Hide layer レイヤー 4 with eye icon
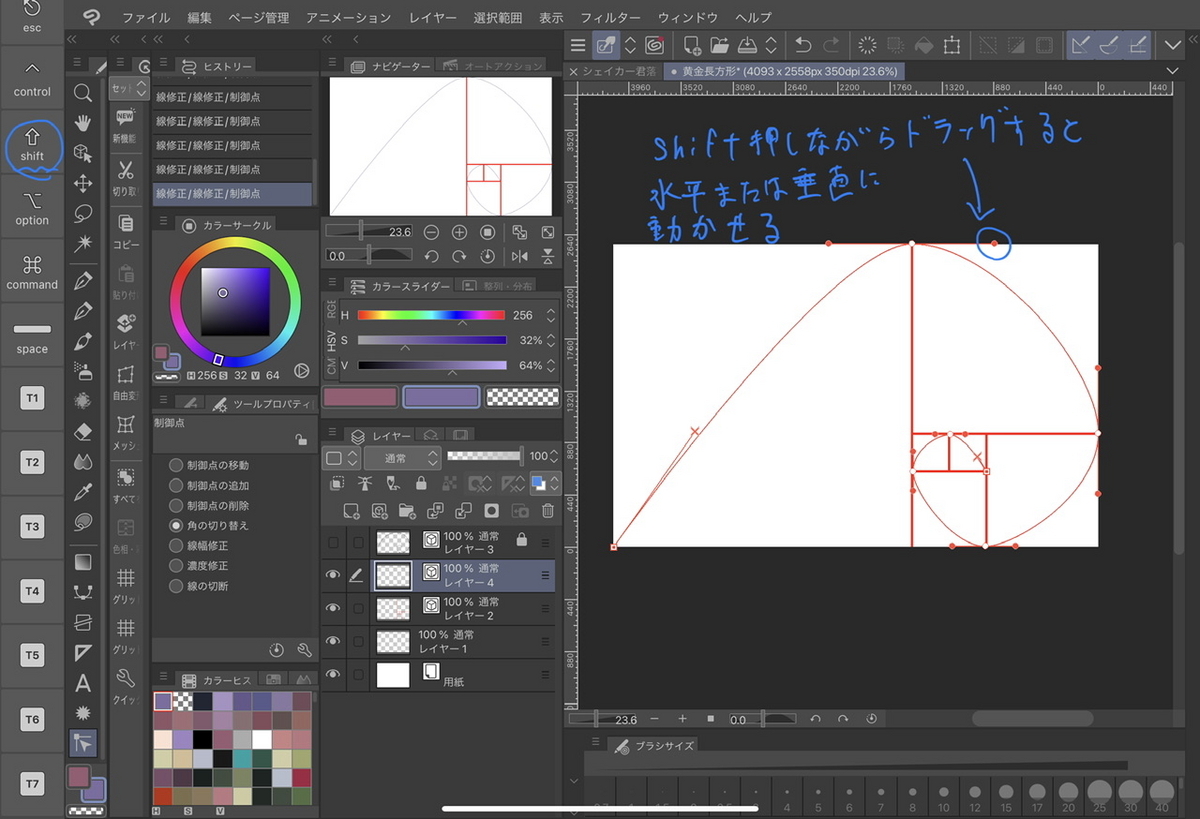Viewport: 1200px width, 819px height. [x=334, y=574]
